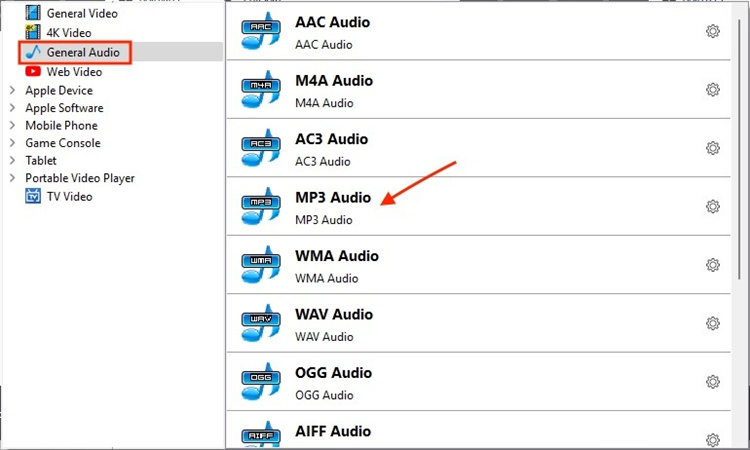Select the General Audio category
Screen dimensions: 750x450
click(82, 52)
